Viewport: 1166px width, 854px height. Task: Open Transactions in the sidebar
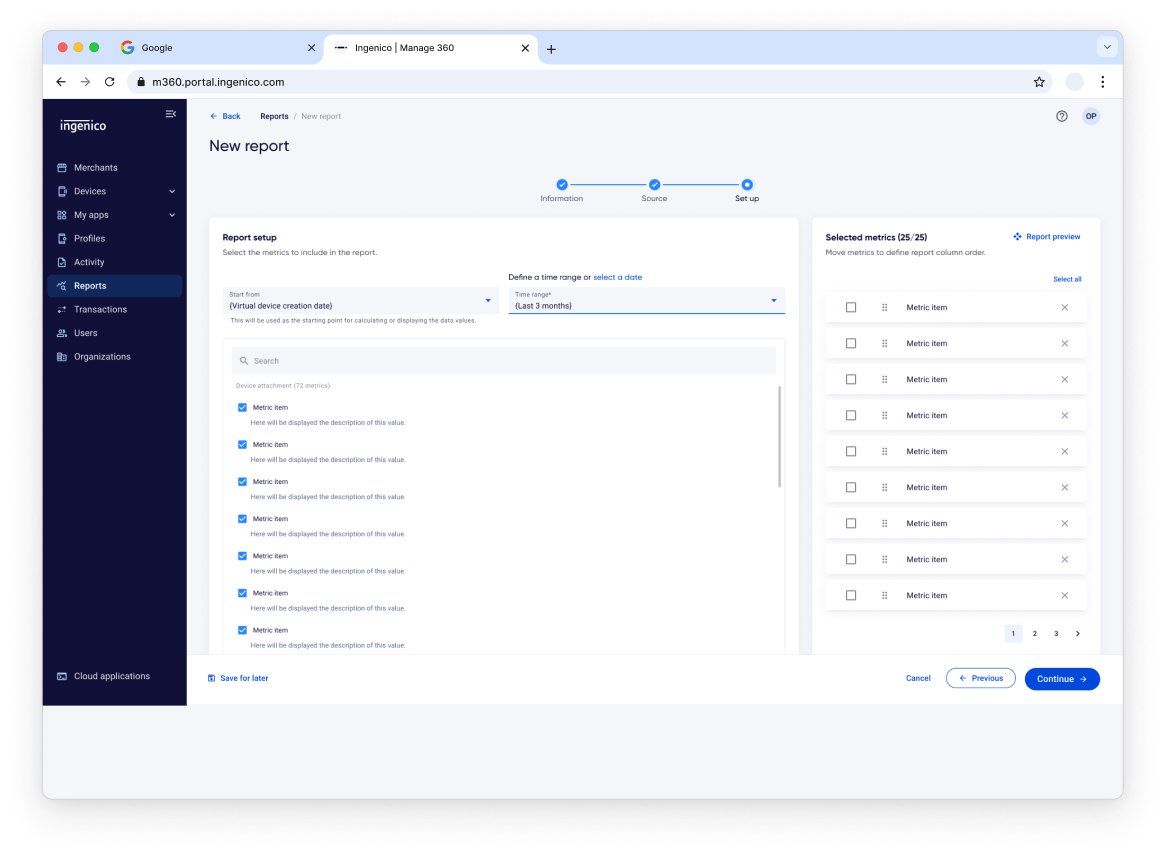[x=100, y=309]
